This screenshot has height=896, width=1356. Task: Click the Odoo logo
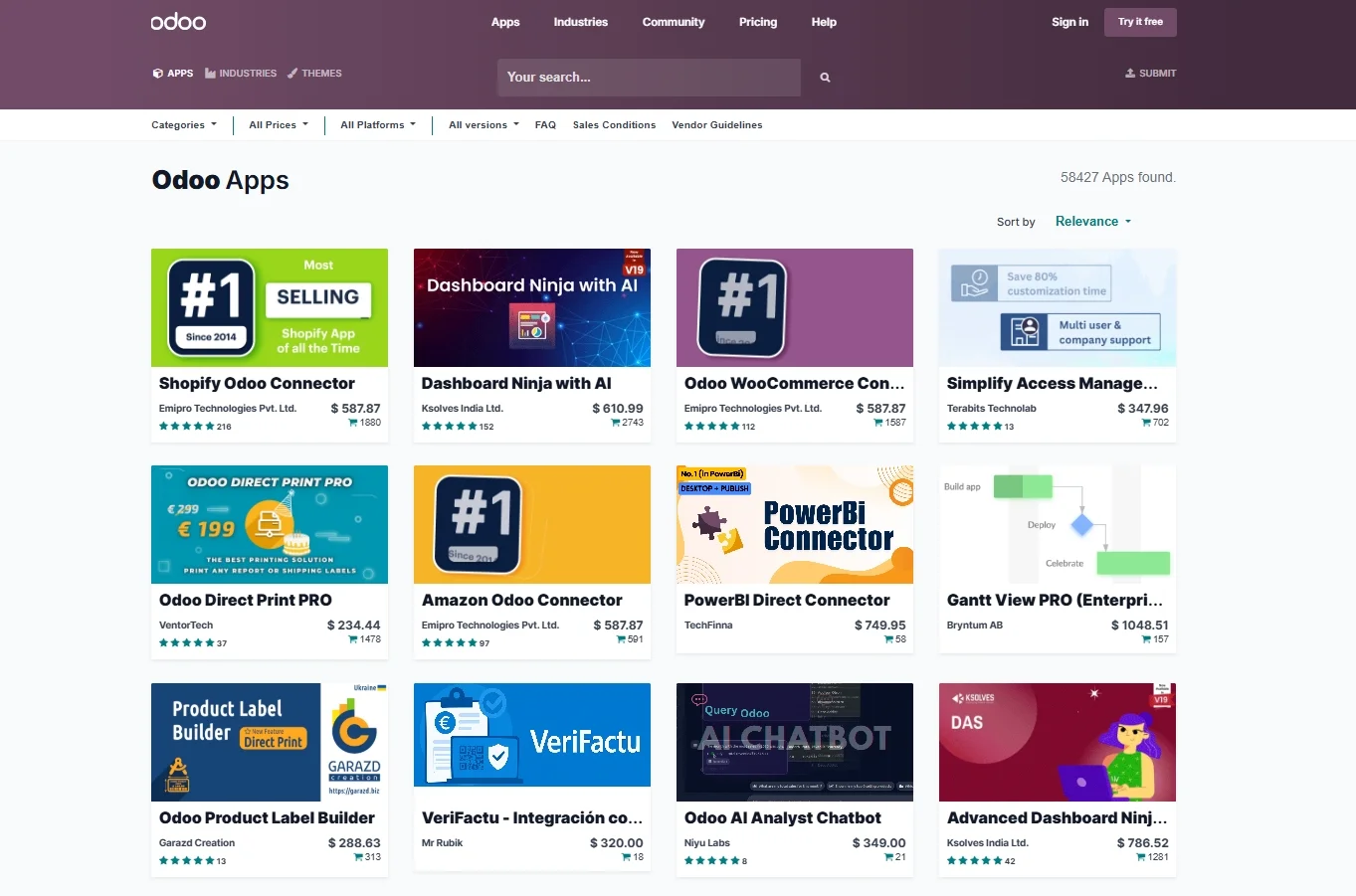[178, 22]
